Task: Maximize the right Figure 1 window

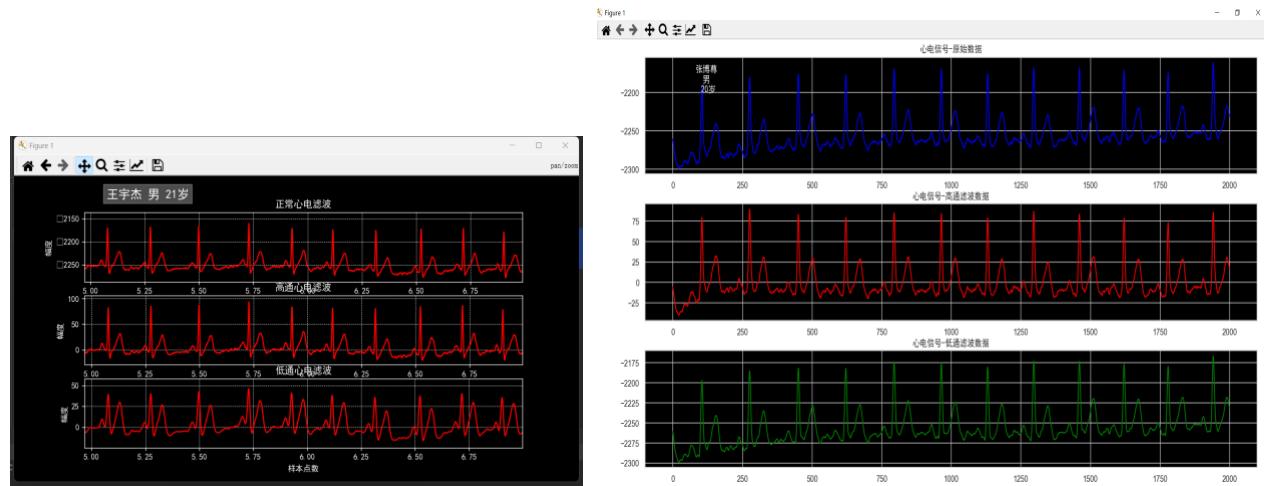Action: 1237,12
